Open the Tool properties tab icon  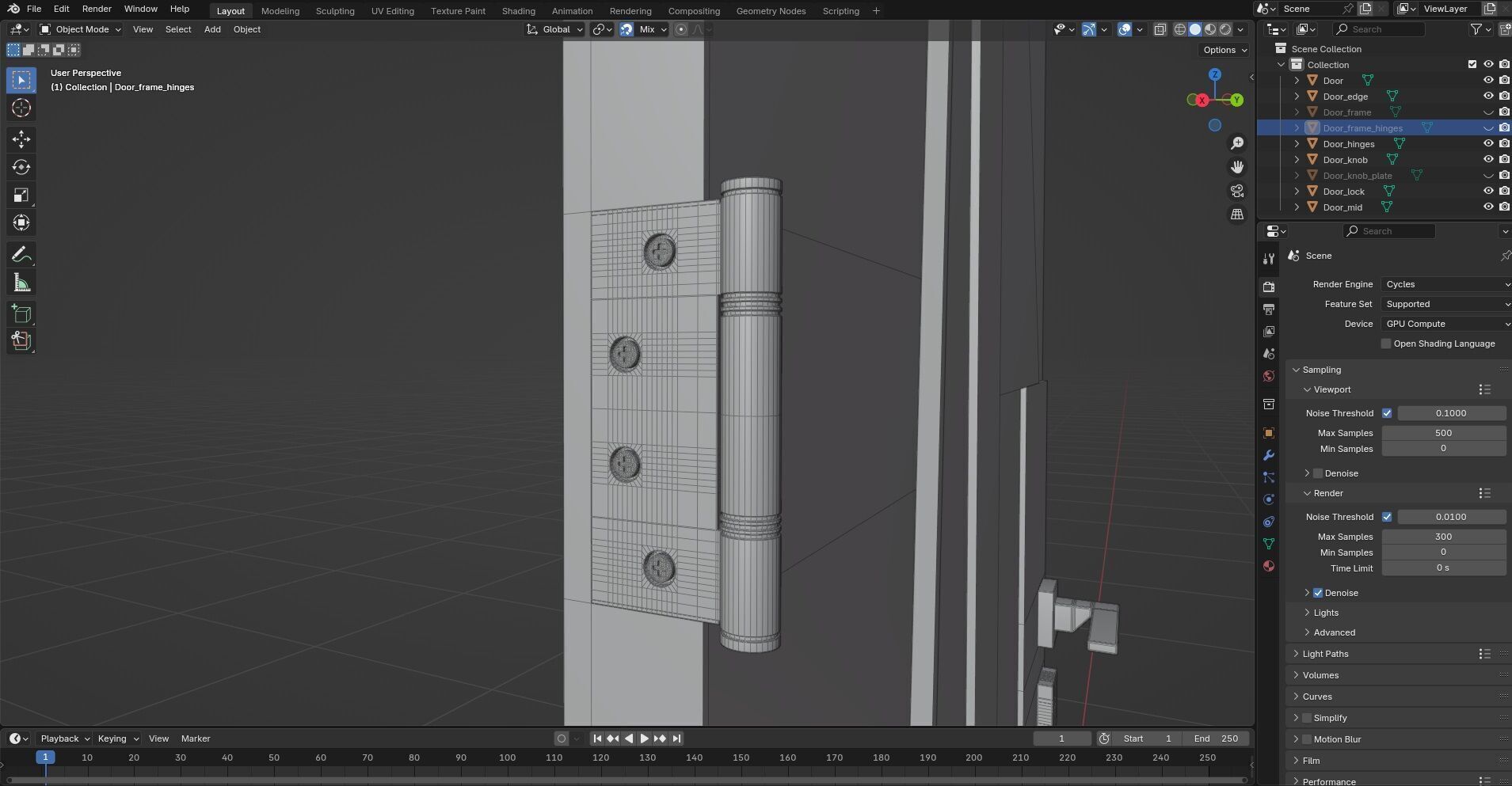pyautogui.click(x=1269, y=259)
